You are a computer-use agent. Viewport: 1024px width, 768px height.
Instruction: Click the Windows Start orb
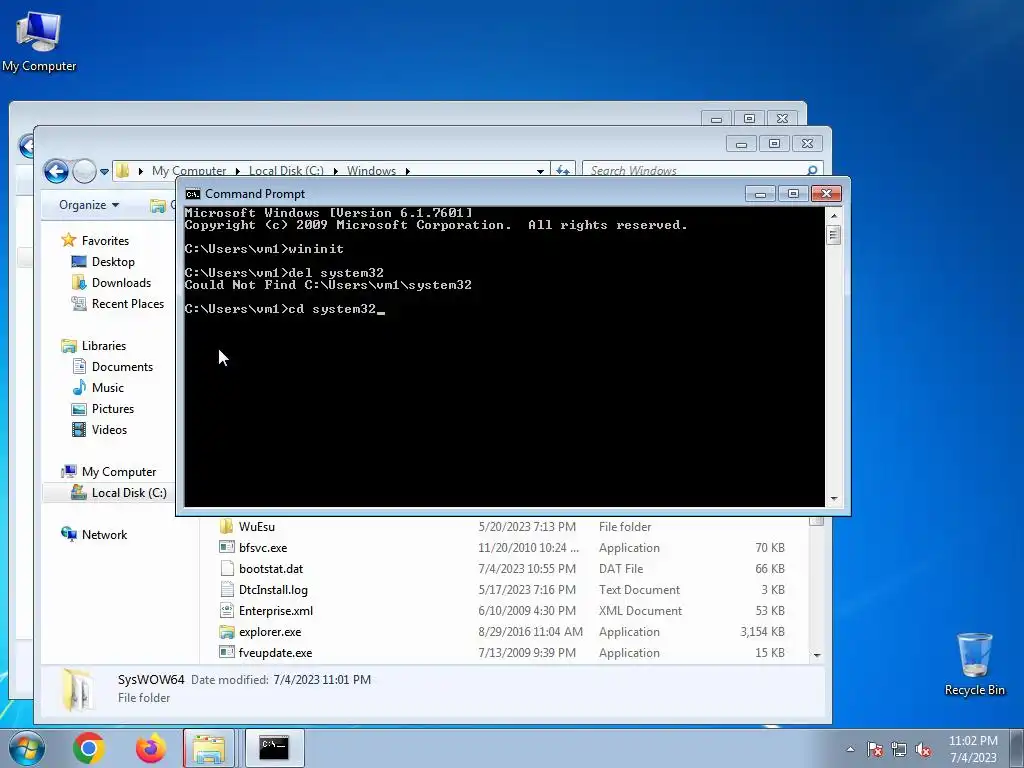pyautogui.click(x=26, y=748)
